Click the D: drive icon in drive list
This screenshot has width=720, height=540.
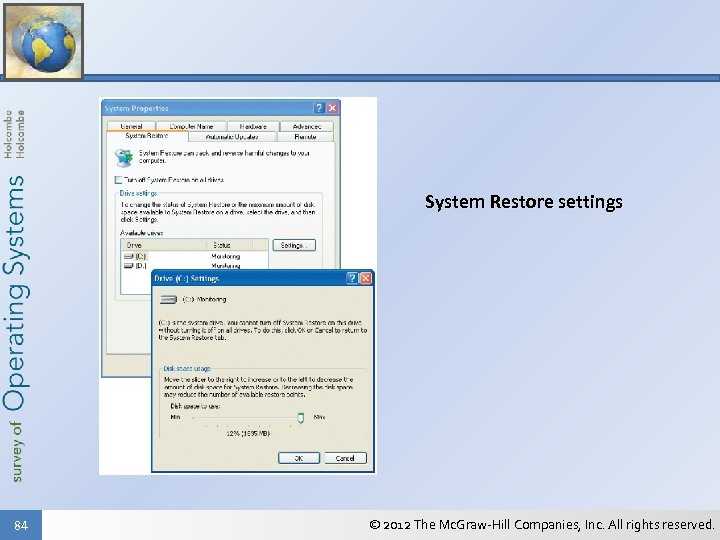pos(129,265)
